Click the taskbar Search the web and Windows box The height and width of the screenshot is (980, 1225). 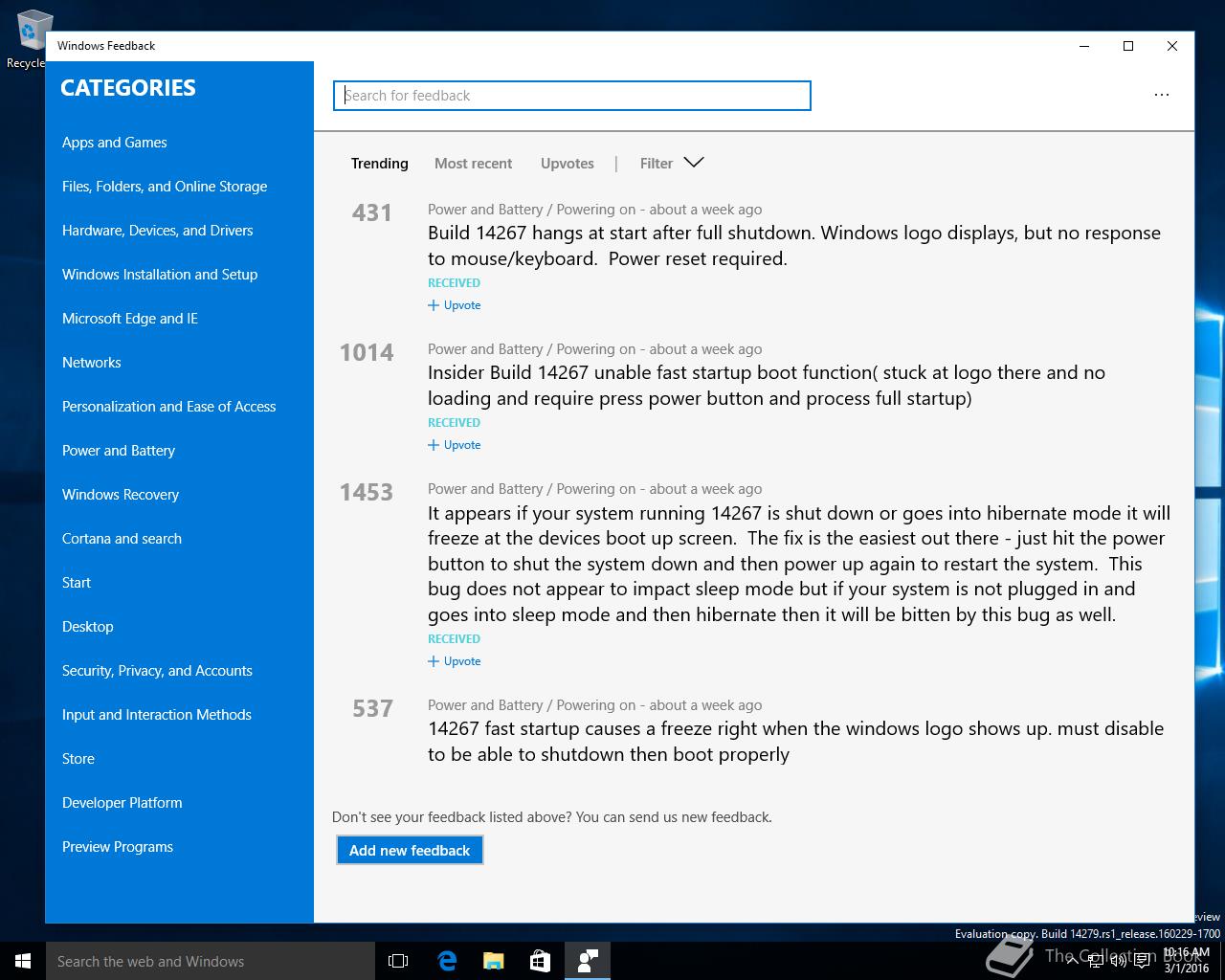click(x=211, y=961)
